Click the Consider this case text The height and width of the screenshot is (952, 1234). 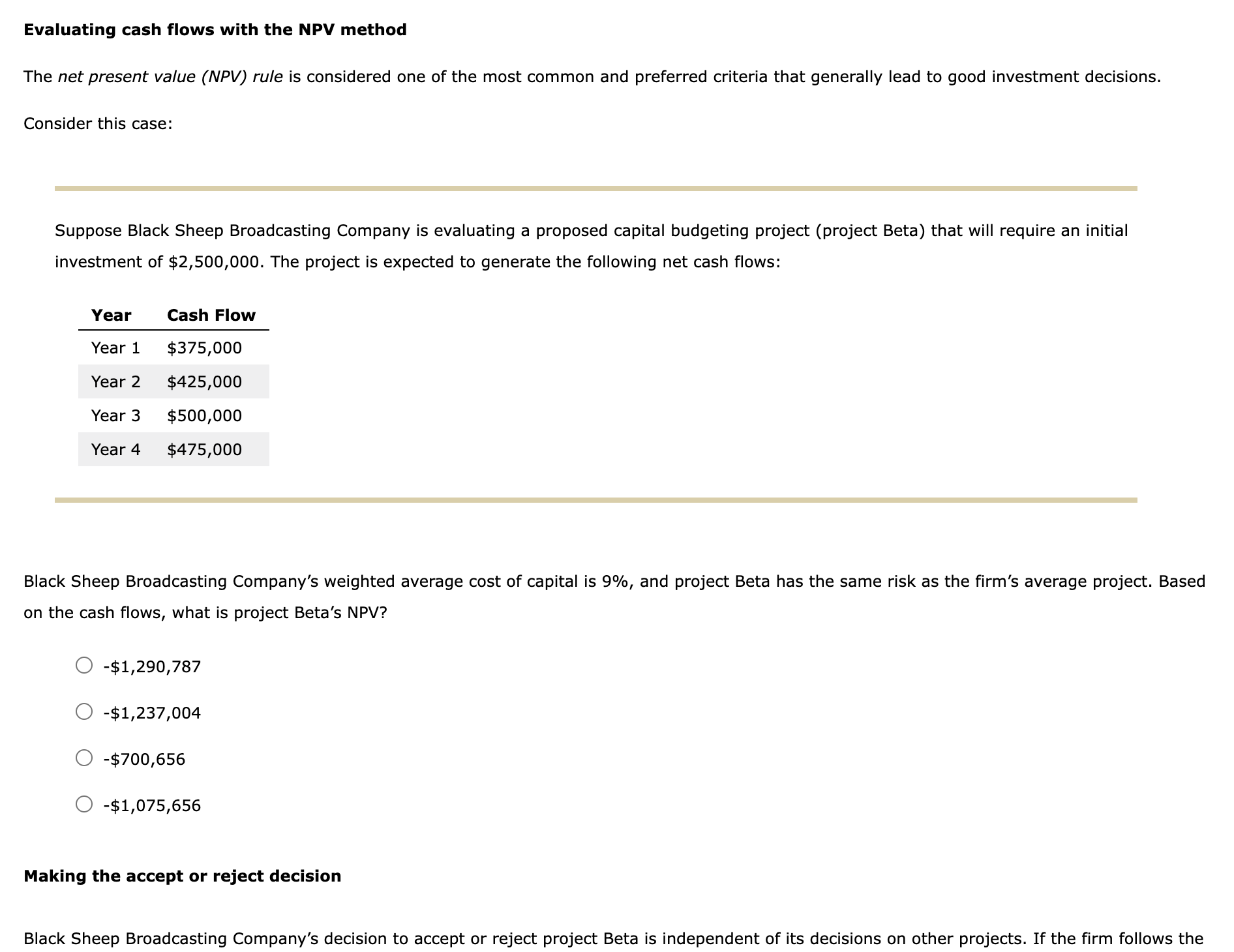[97, 123]
